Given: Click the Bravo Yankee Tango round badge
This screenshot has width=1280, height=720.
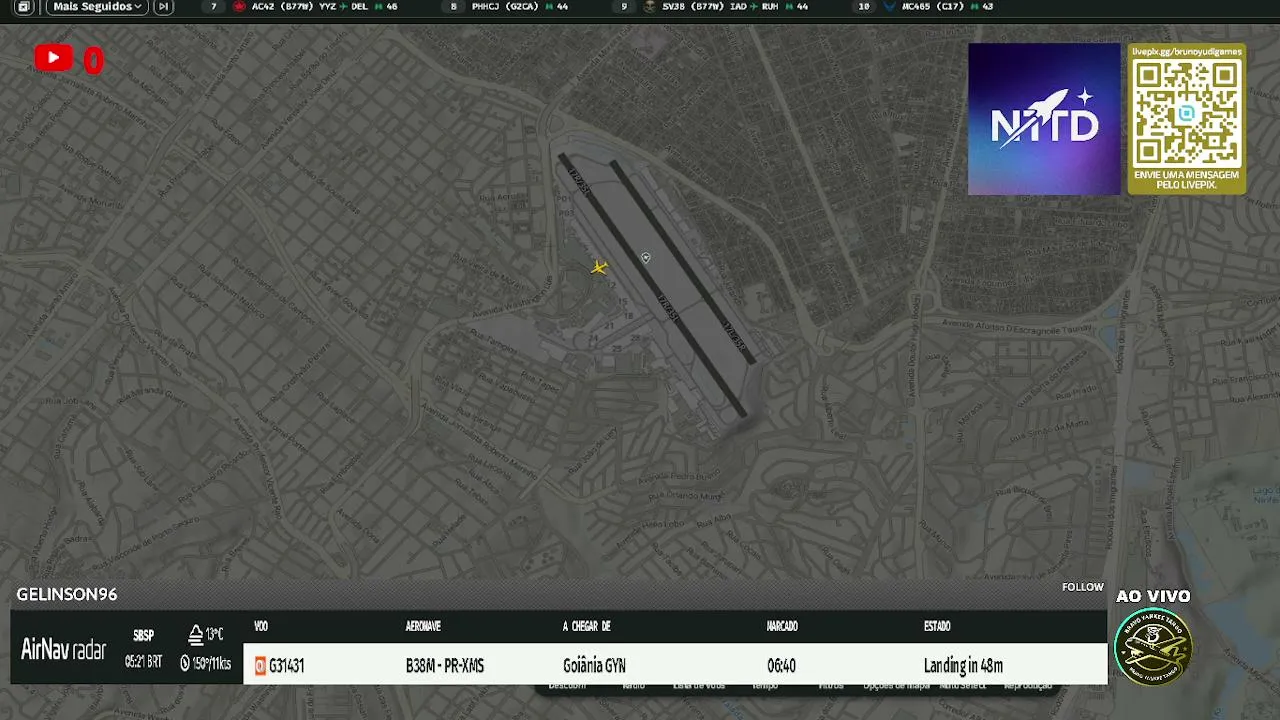Looking at the screenshot, I should (x=1153, y=647).
